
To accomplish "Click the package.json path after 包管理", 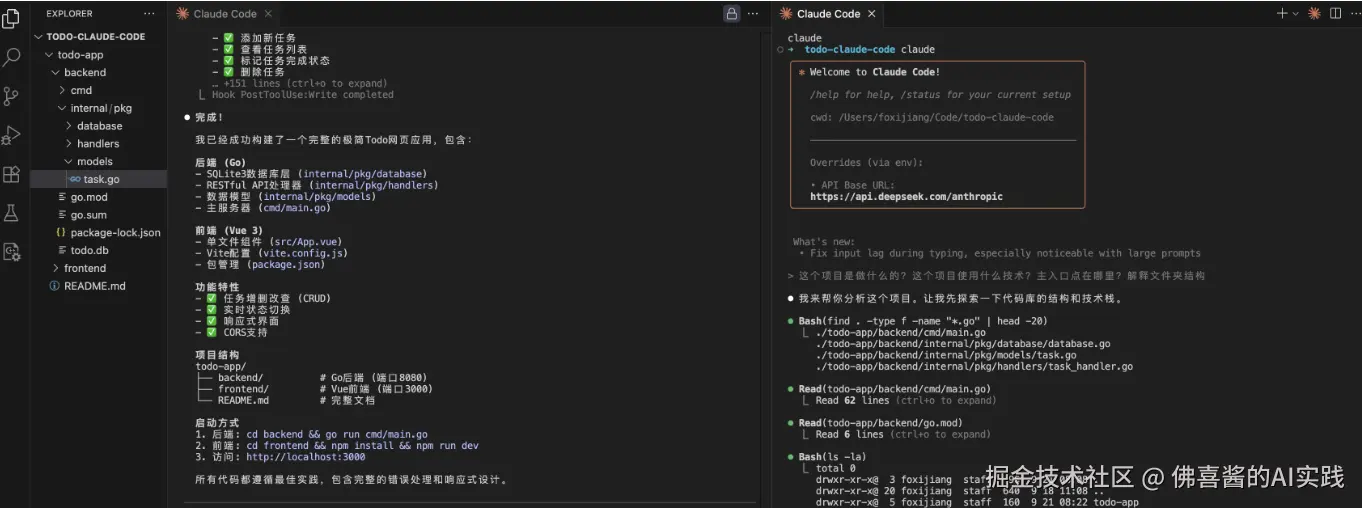I will coord(286,265).
